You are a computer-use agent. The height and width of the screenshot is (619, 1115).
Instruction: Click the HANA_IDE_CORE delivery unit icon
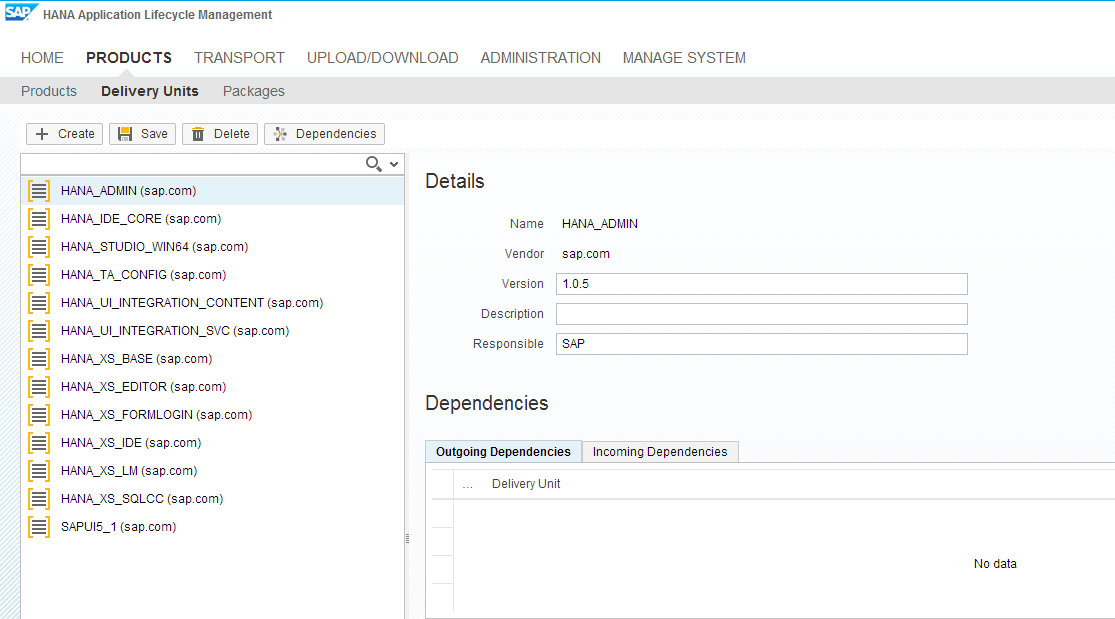tap(39, 219)
